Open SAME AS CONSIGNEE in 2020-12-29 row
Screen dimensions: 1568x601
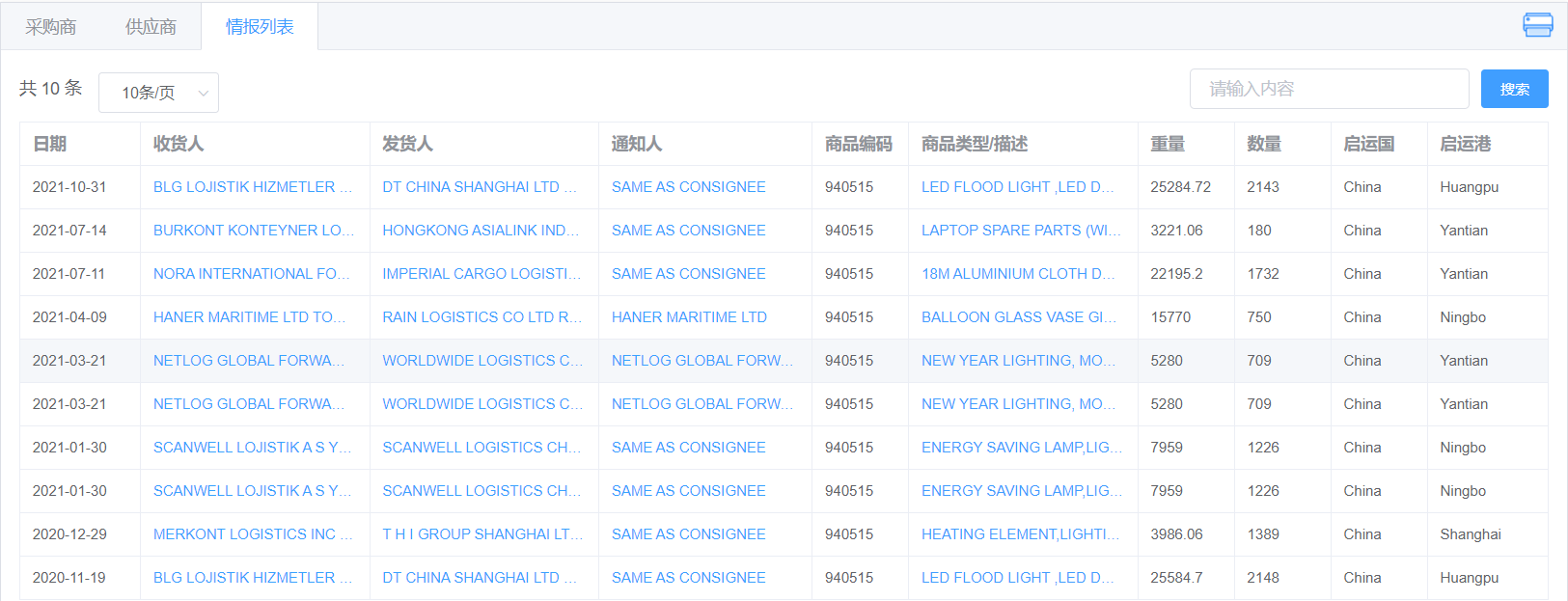(689, 534)
